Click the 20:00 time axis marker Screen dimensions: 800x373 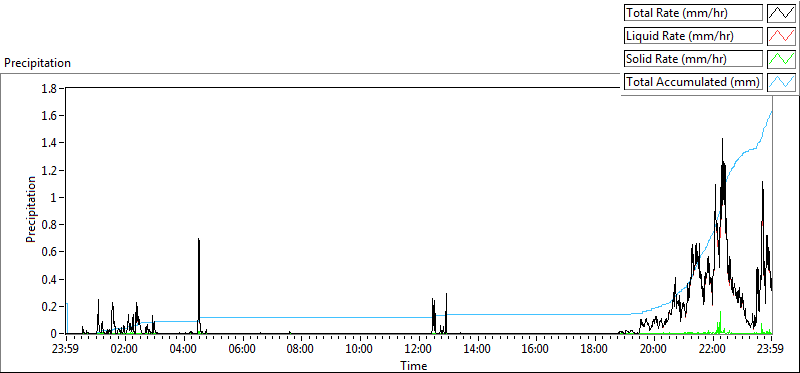coord(654,350)
